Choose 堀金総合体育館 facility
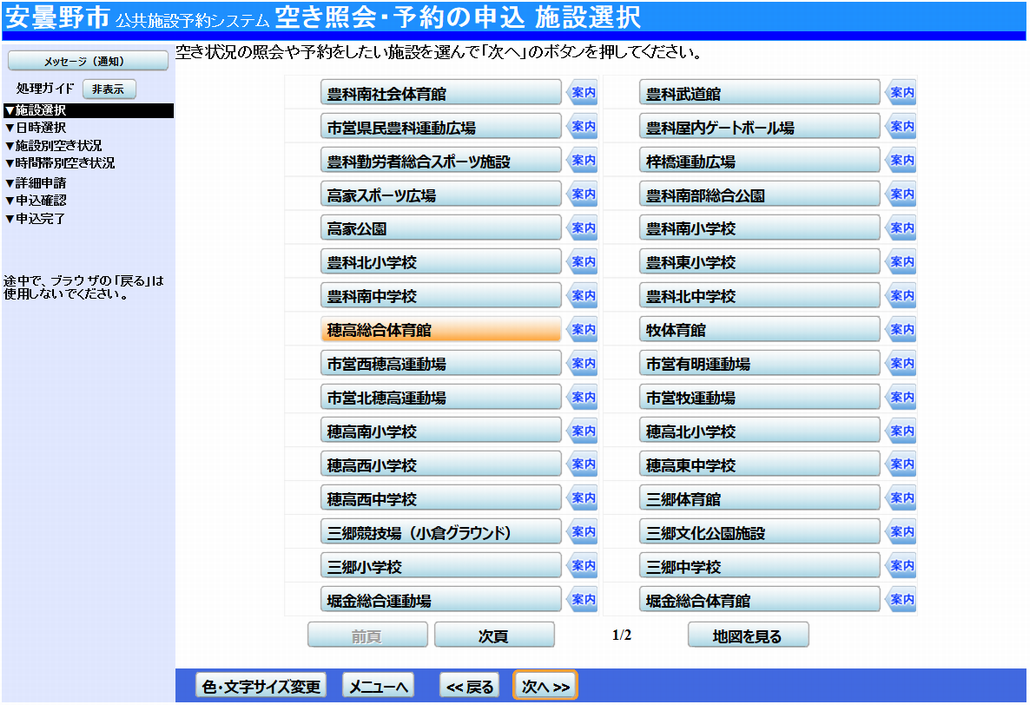The width and height of the screenshot is (1030, 705). click(760, 600)
